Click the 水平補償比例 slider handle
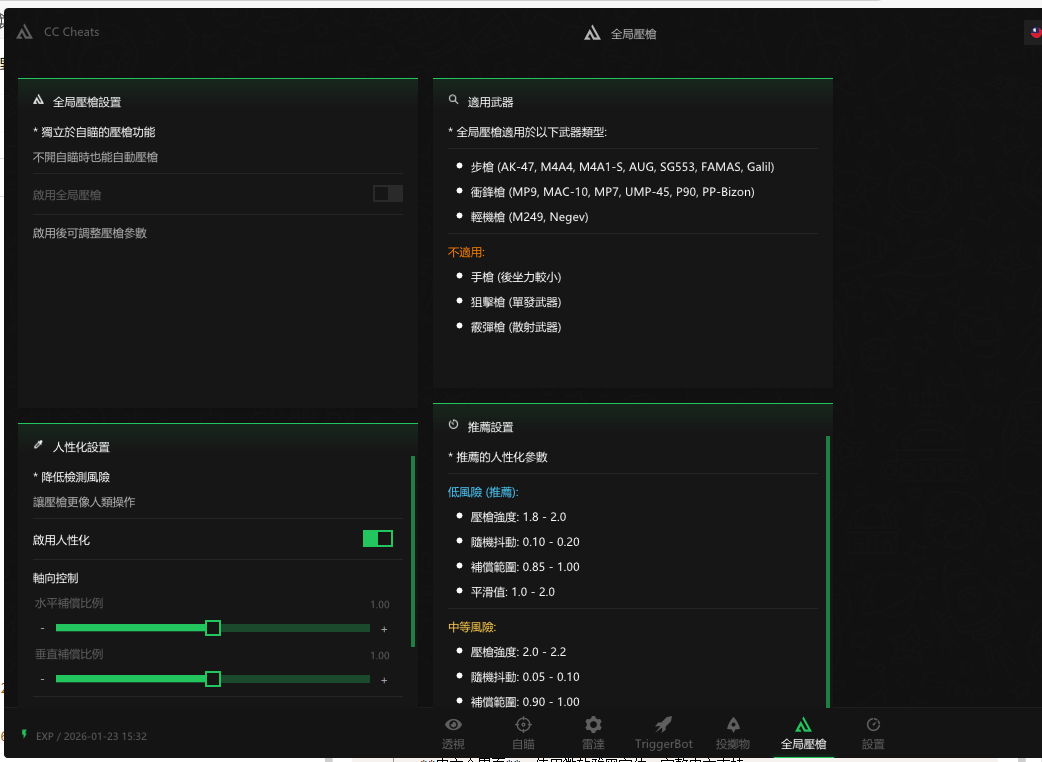 click(213, 628)
